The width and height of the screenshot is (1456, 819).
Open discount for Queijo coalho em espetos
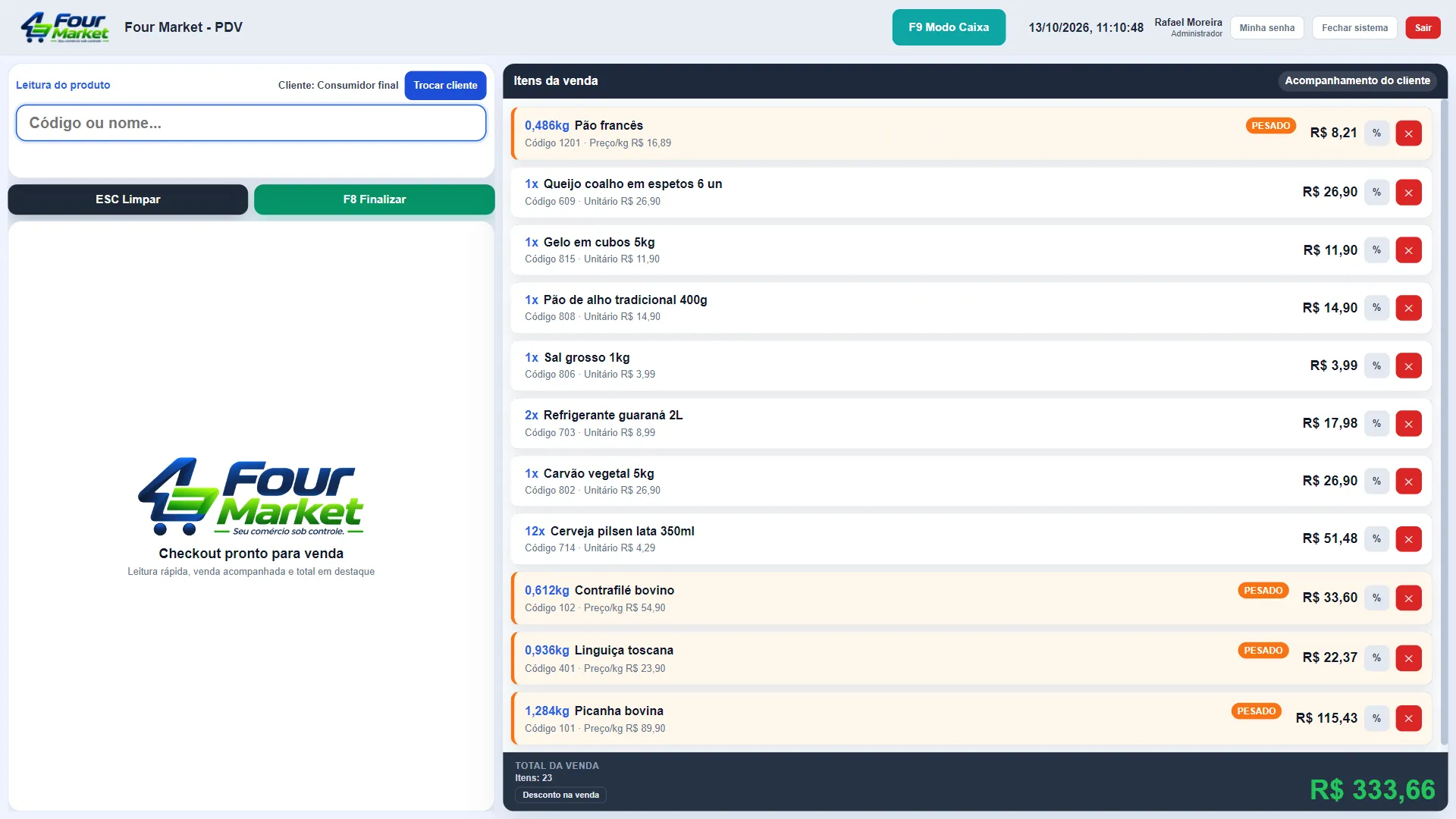pyautogui.click(x=1376, y=193)
